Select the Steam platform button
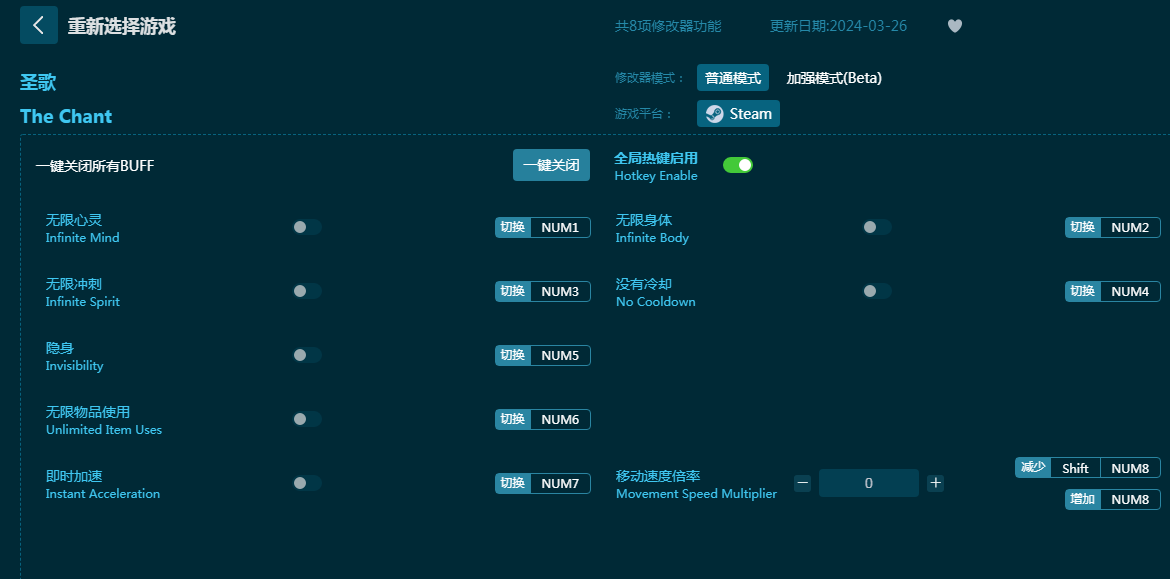Image resolution: width=1170 pixels, height=579 pixels. [x=738, y=113]
